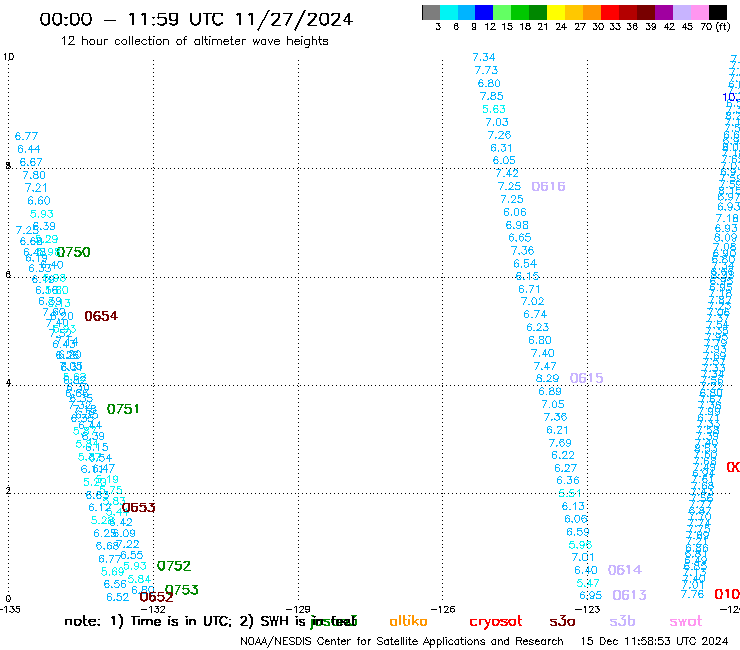
Task: Click the green 0750 pass time label
Action: [74, 252]
